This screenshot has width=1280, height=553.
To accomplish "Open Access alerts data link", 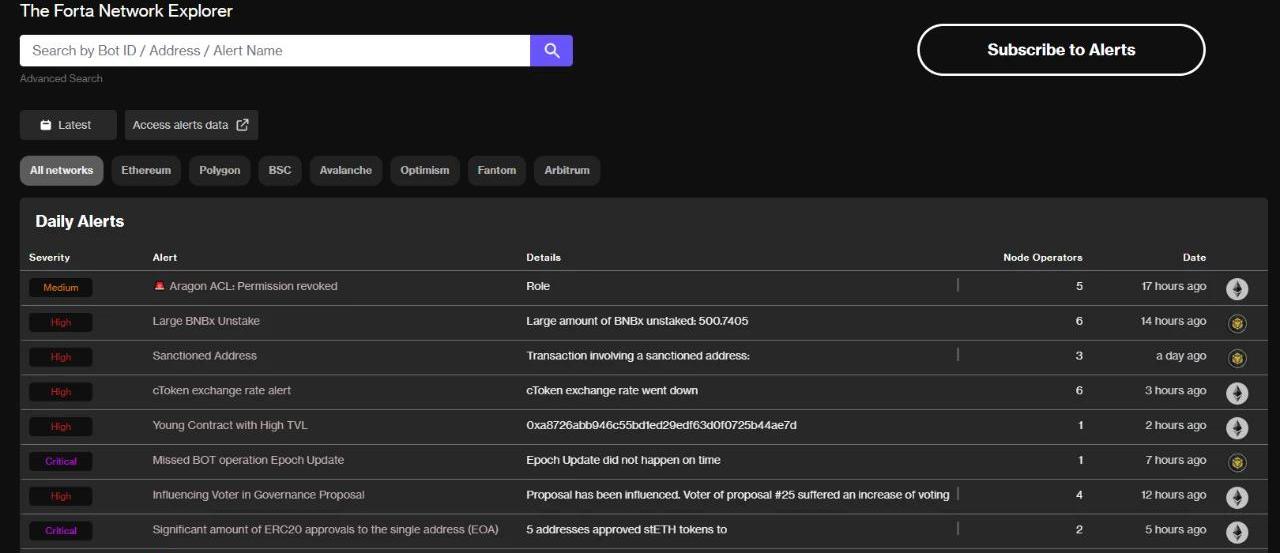I will (x=191, y=125).
